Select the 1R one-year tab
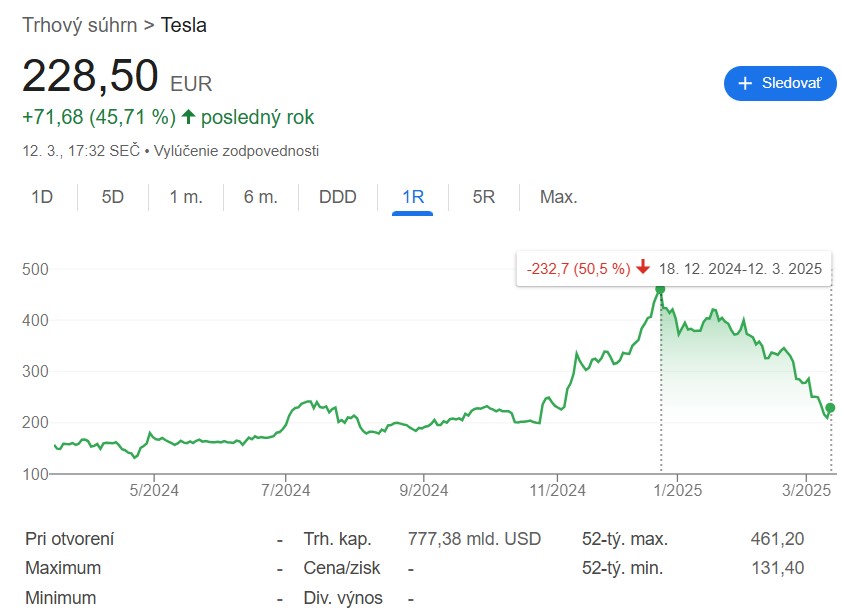Screen dimensions: 842x614 click(413, 197)
